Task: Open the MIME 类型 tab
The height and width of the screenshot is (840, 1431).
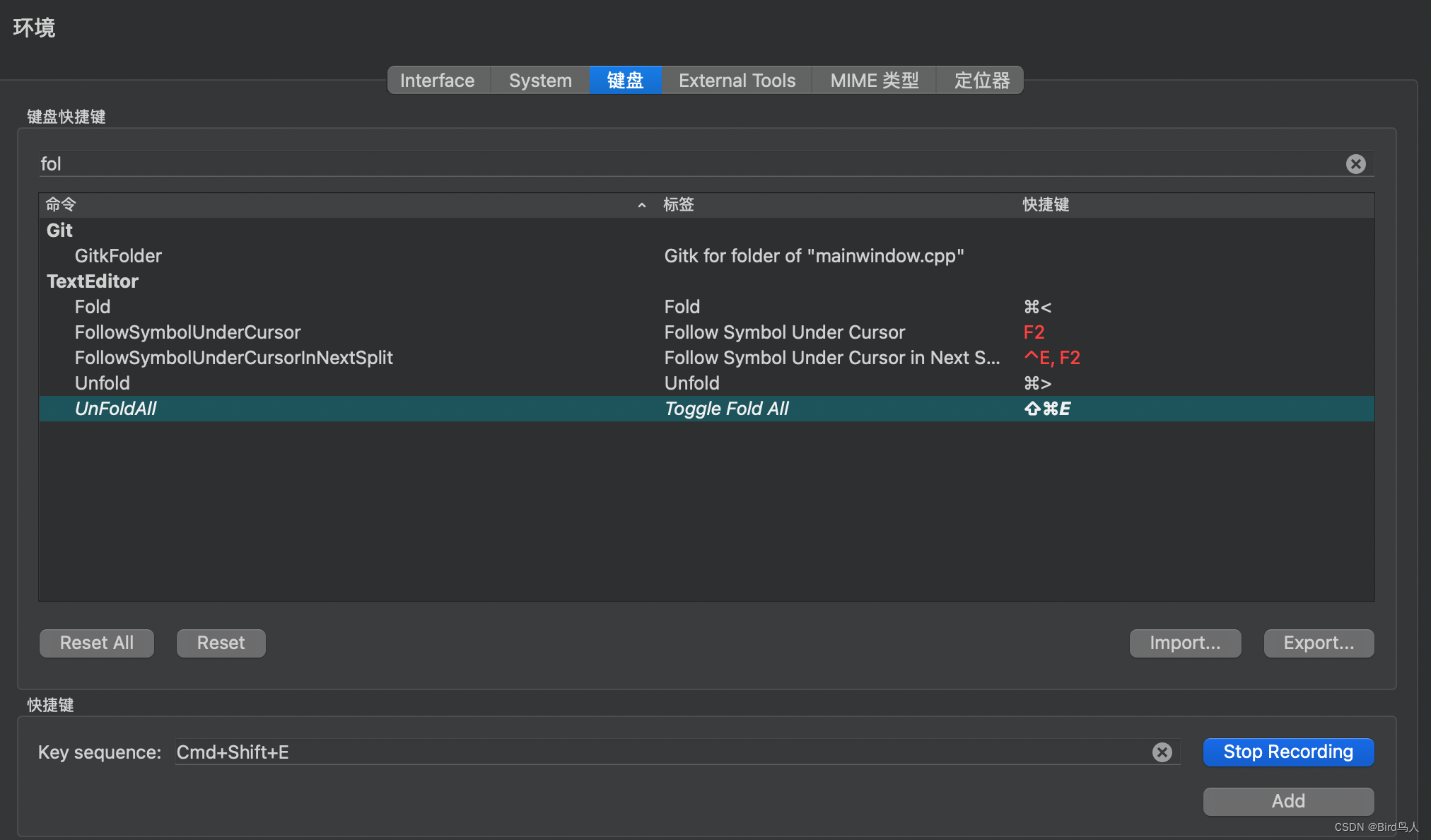Action: pos(874,81)
